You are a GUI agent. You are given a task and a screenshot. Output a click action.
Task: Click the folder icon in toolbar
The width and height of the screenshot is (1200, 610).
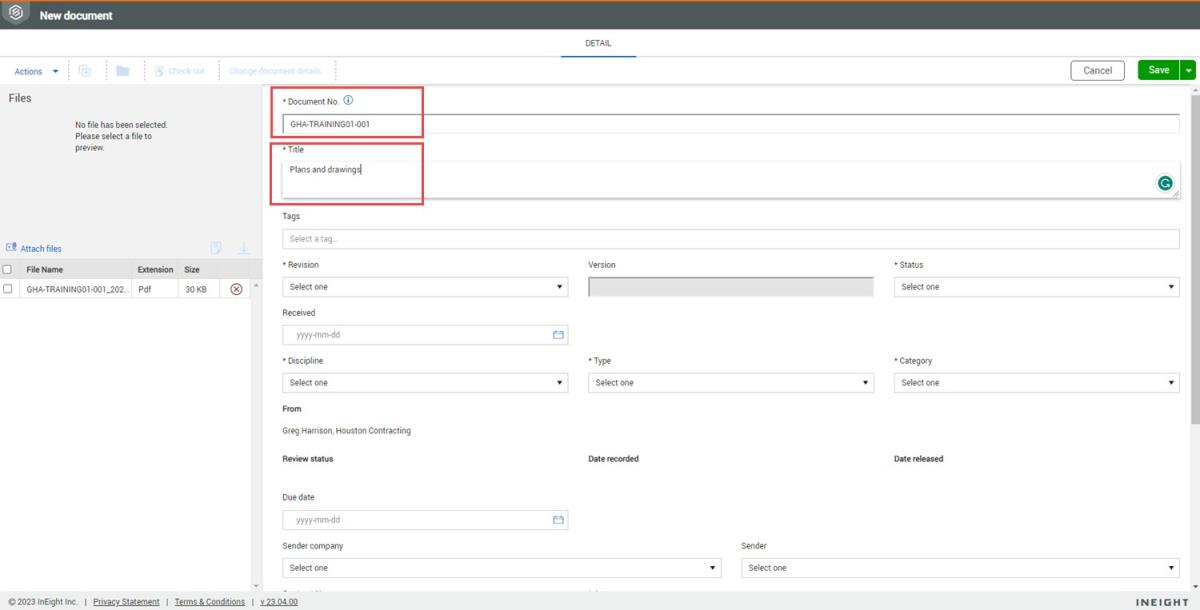pyautogui.click(x=122, y=71)
